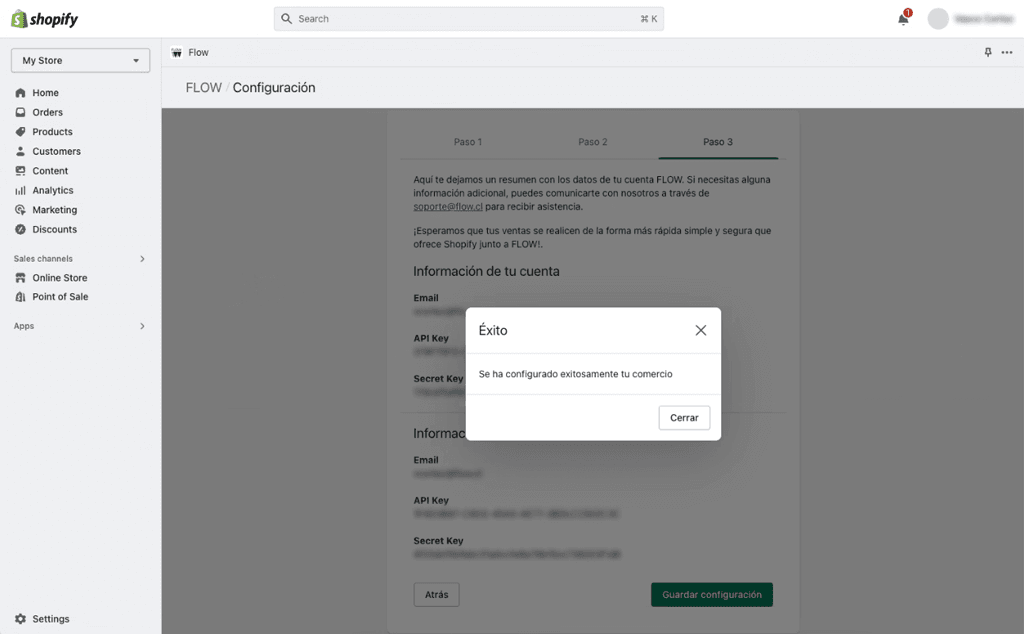Viewport: 1024px width, 634px height.
Task: Click the Sales channels heading
Action: 43,259
